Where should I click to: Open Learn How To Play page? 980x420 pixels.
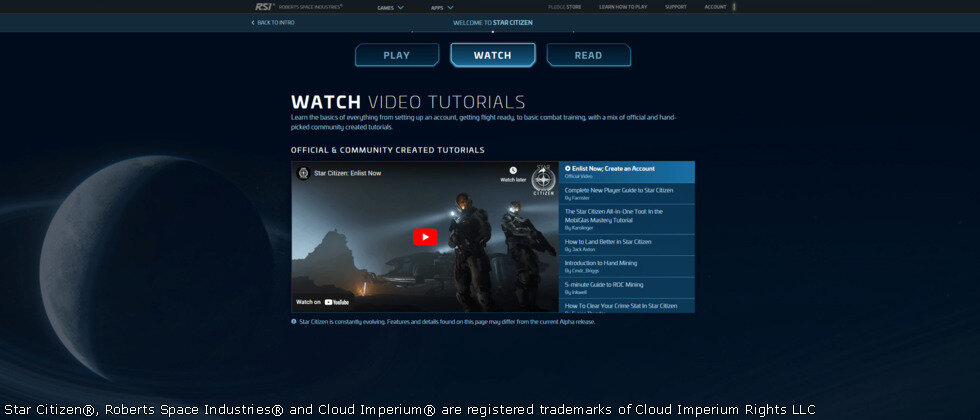click(623, 7)
